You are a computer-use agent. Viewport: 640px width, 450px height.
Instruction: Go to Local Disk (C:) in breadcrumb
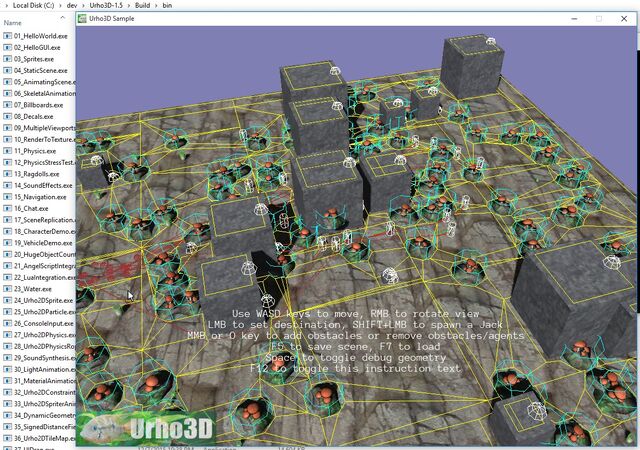point(33,5)
